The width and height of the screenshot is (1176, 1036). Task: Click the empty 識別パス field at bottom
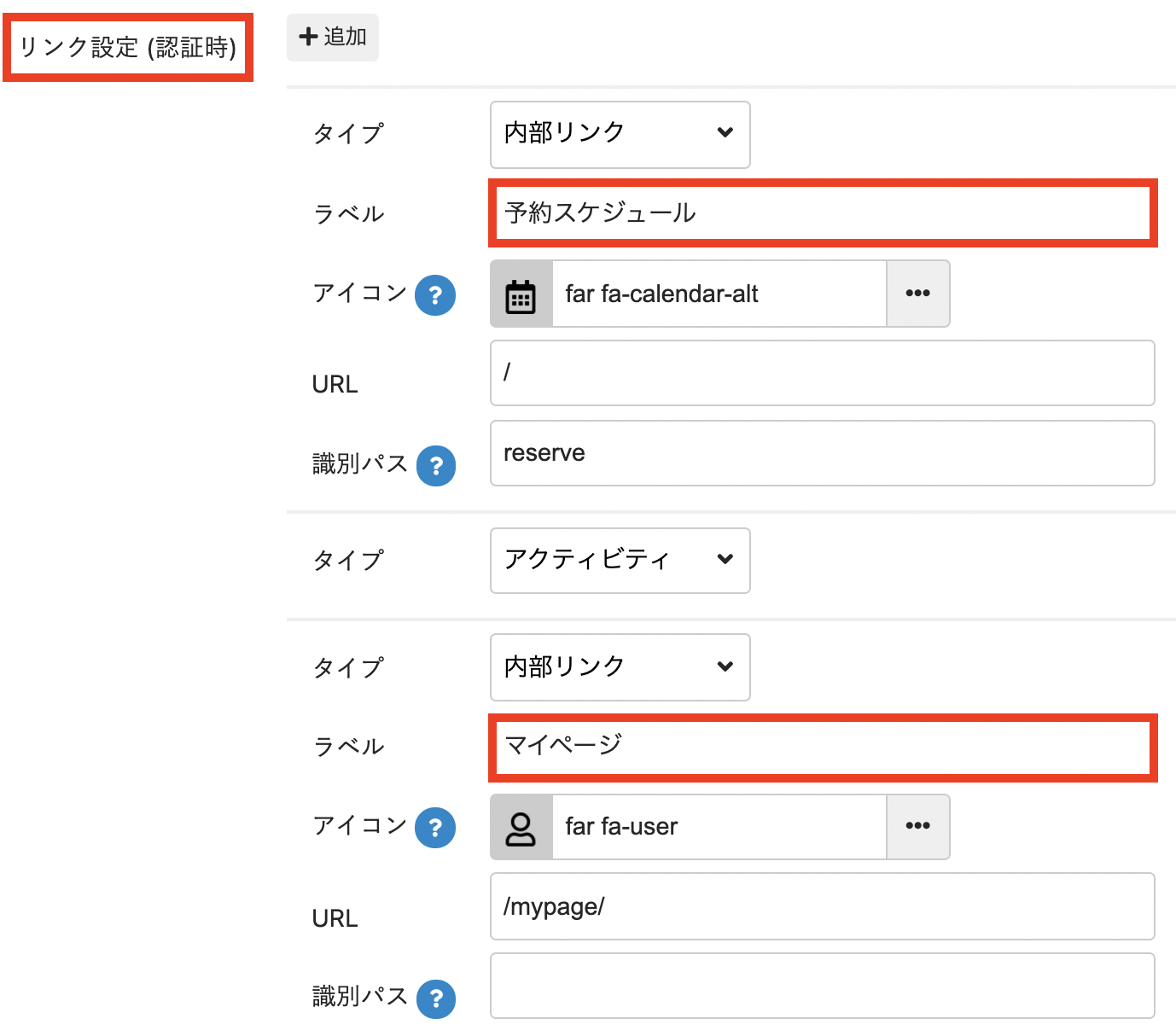coord(822,987)
